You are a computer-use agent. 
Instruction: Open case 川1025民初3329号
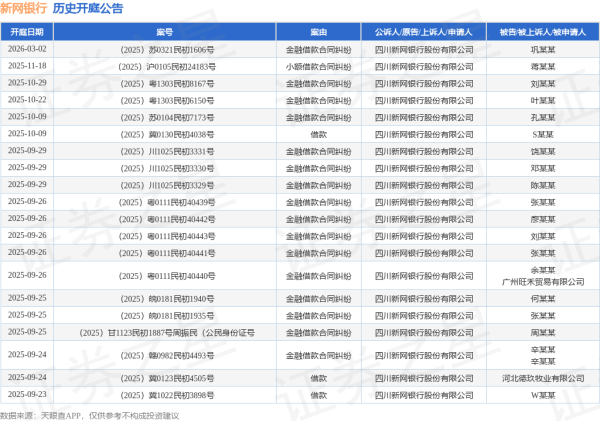click(165, 185)
